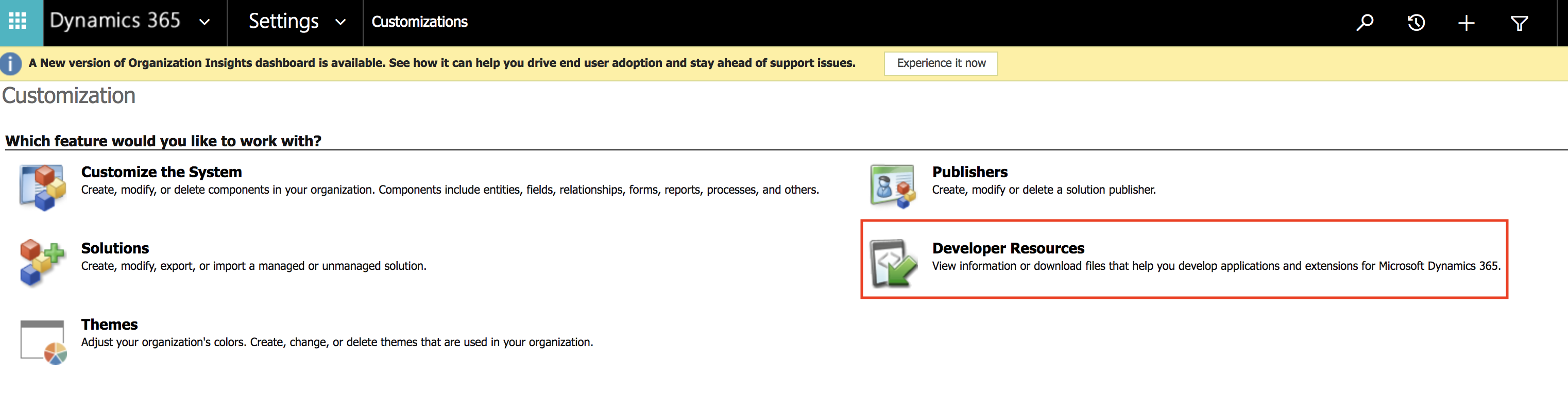Click the Customization page heading
This screenshot has height=408, width=1568.
click(x=69, y=96)
